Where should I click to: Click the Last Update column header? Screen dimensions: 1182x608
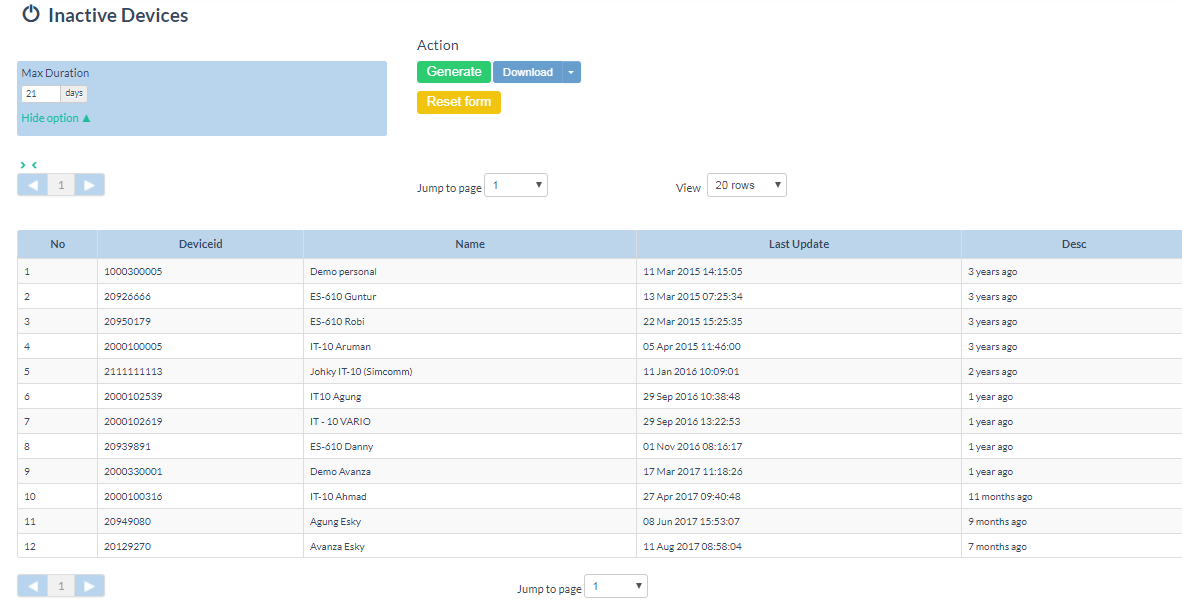[x=798, y=244]
